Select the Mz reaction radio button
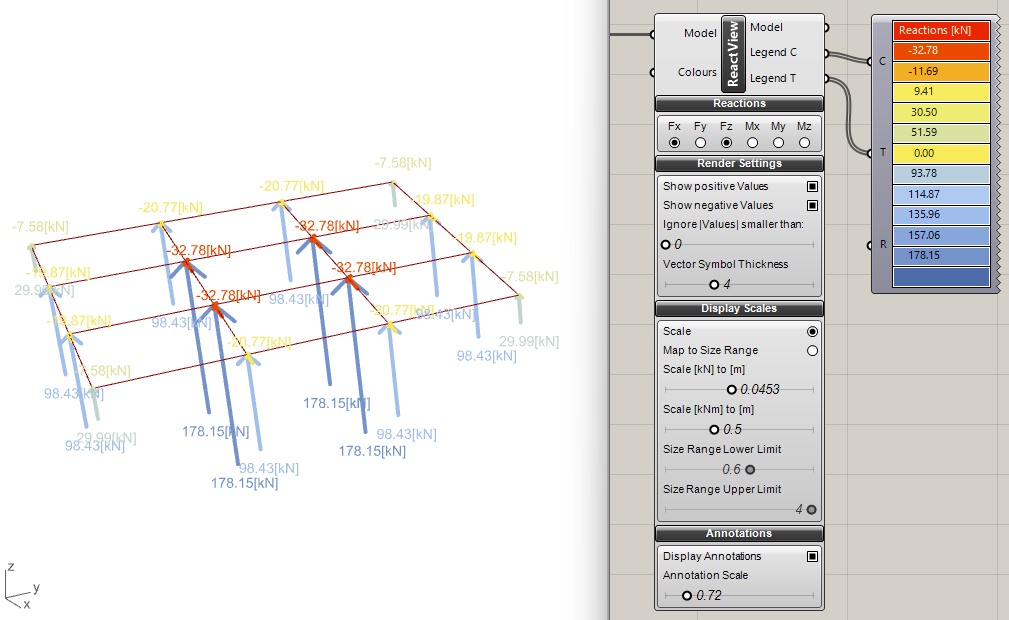 pyautogui.click(x=804, y=143)
